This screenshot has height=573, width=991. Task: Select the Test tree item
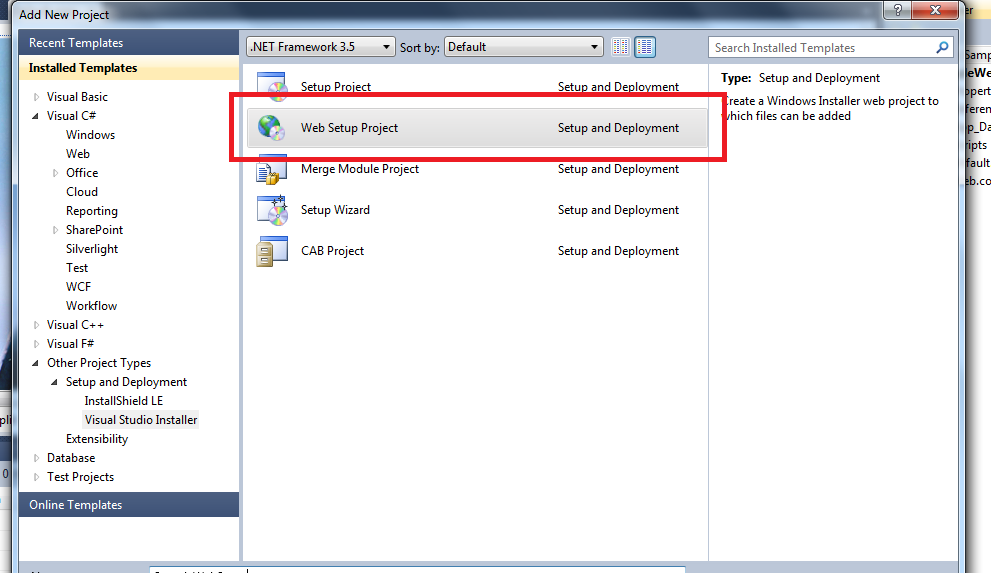coord(77,268)
